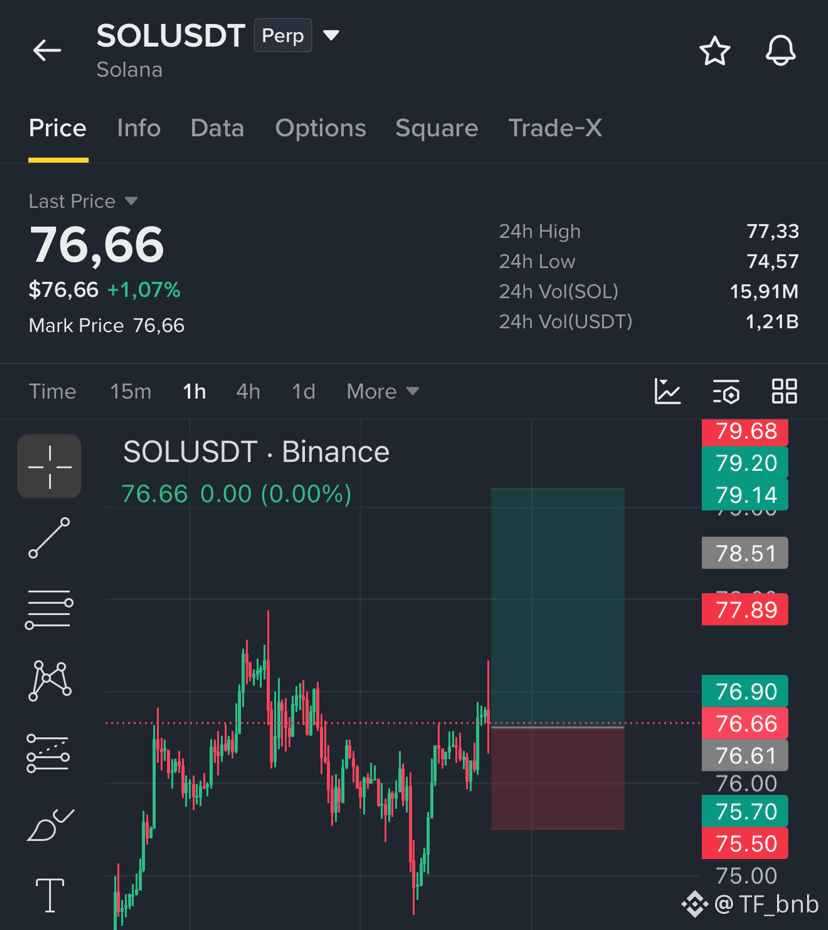Click the 76.90 green price label

click(745, 691)
